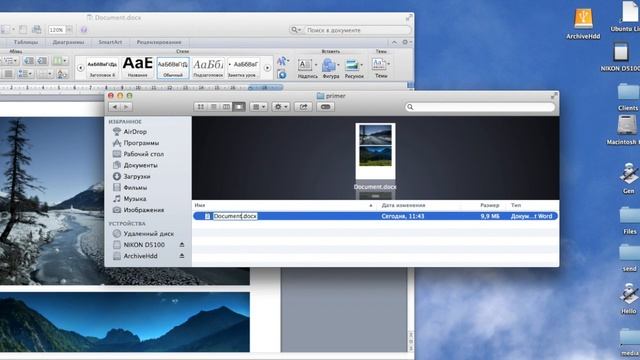
Task: Open the Диаграммы ribbon tab in Word
Action: [x=68, y=42]
